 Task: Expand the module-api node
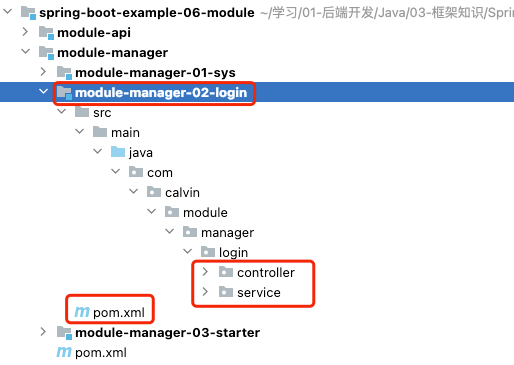click(25, 32)
